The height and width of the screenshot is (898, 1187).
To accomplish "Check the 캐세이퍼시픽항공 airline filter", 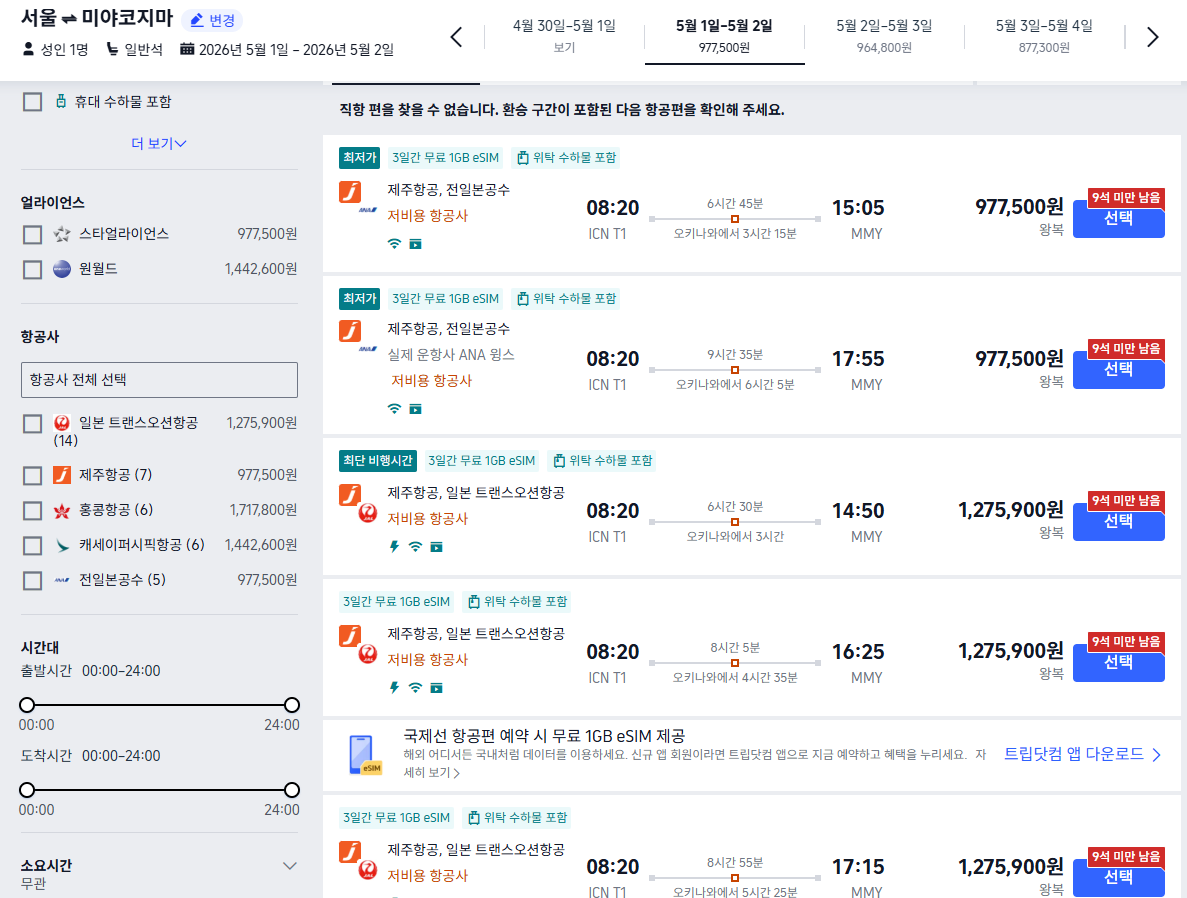I will [x=33, y=545].
